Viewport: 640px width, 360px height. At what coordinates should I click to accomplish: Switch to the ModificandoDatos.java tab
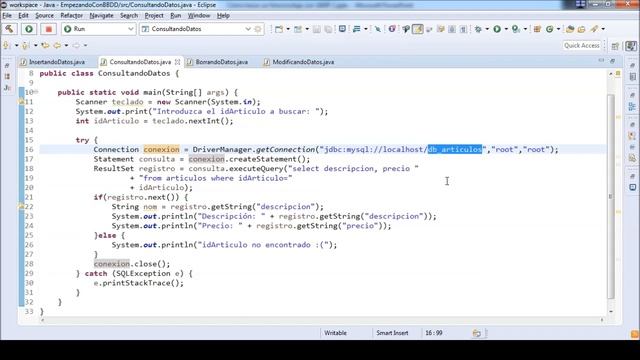[x=303, y=62]
